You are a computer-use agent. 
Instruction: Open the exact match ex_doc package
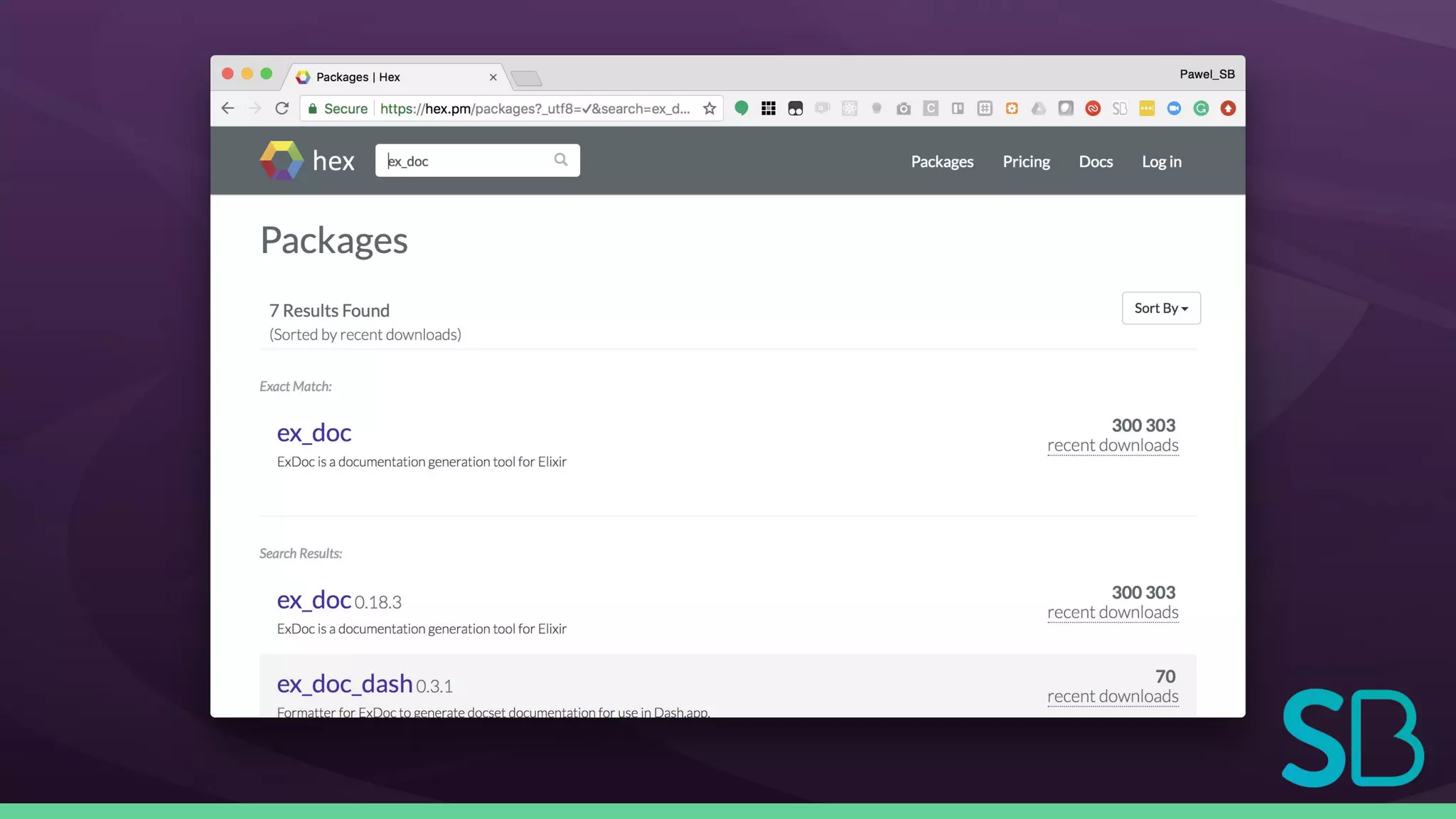(x=314, y=432)
